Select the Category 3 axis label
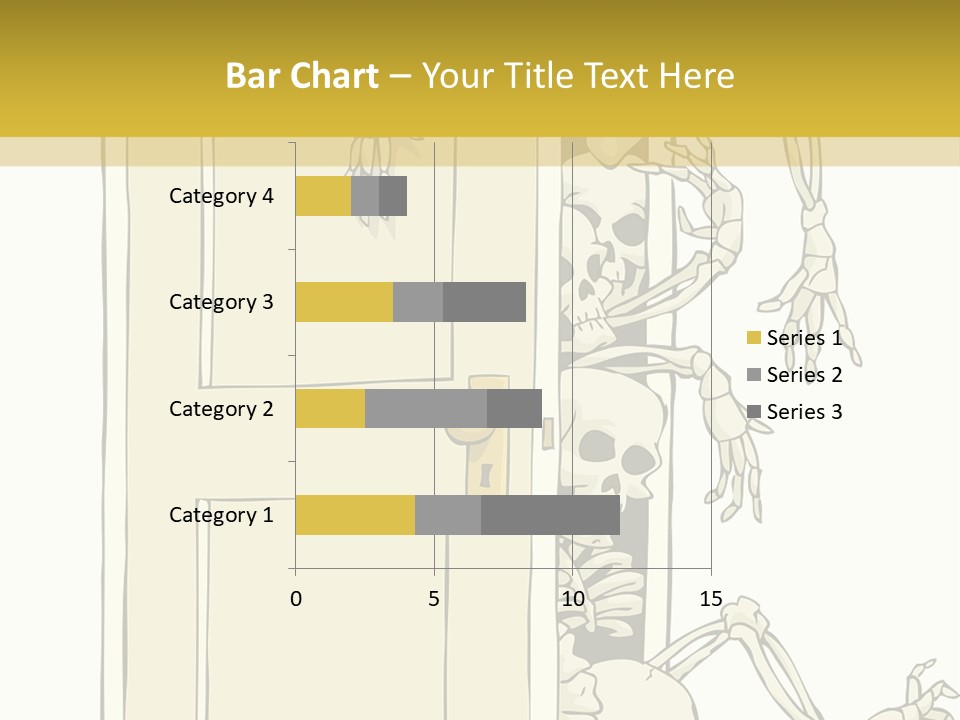 coord(221,302)
